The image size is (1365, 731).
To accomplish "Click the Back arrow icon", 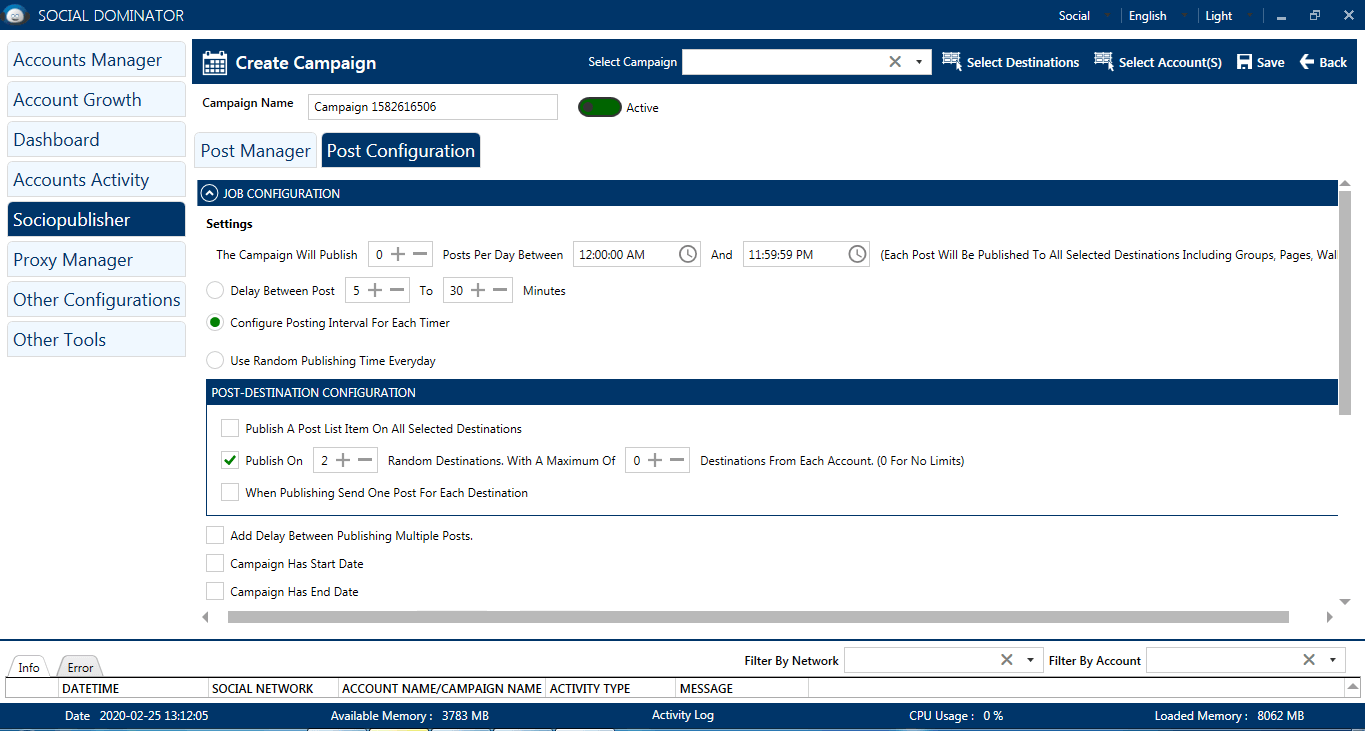I will click(1306, 62).
